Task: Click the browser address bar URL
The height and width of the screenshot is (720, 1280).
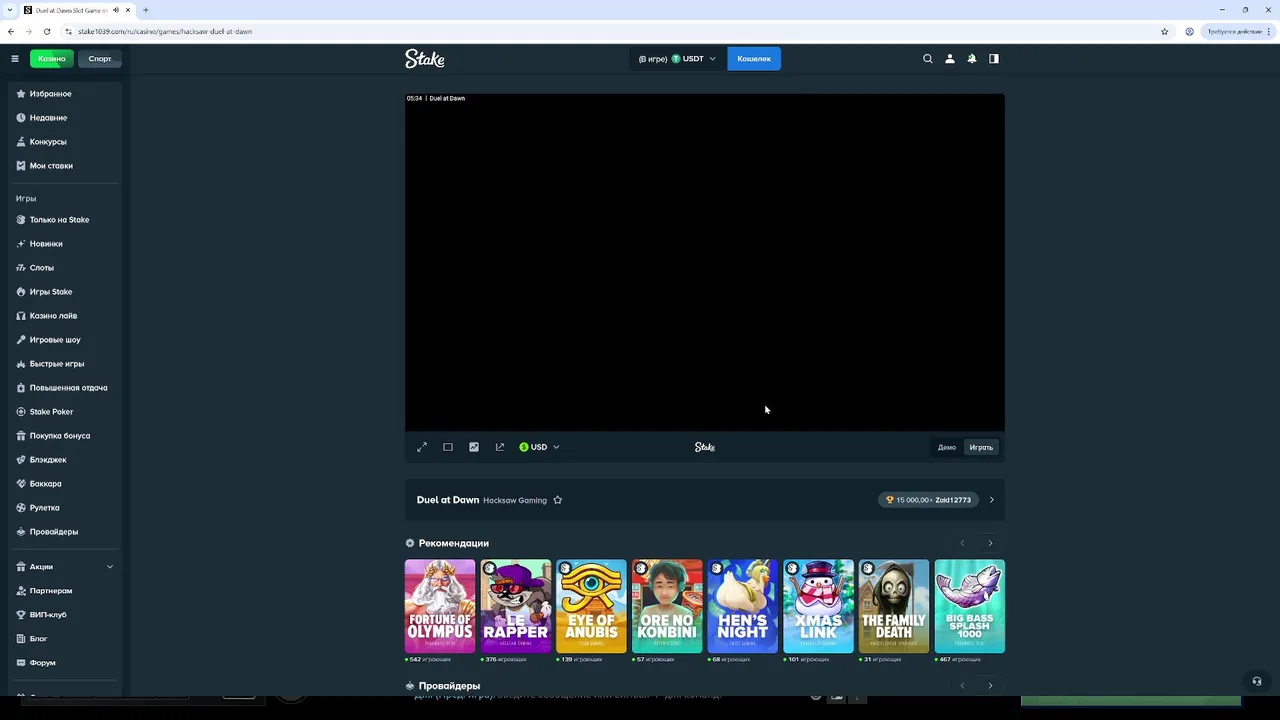Action: (x=165, y=31)
